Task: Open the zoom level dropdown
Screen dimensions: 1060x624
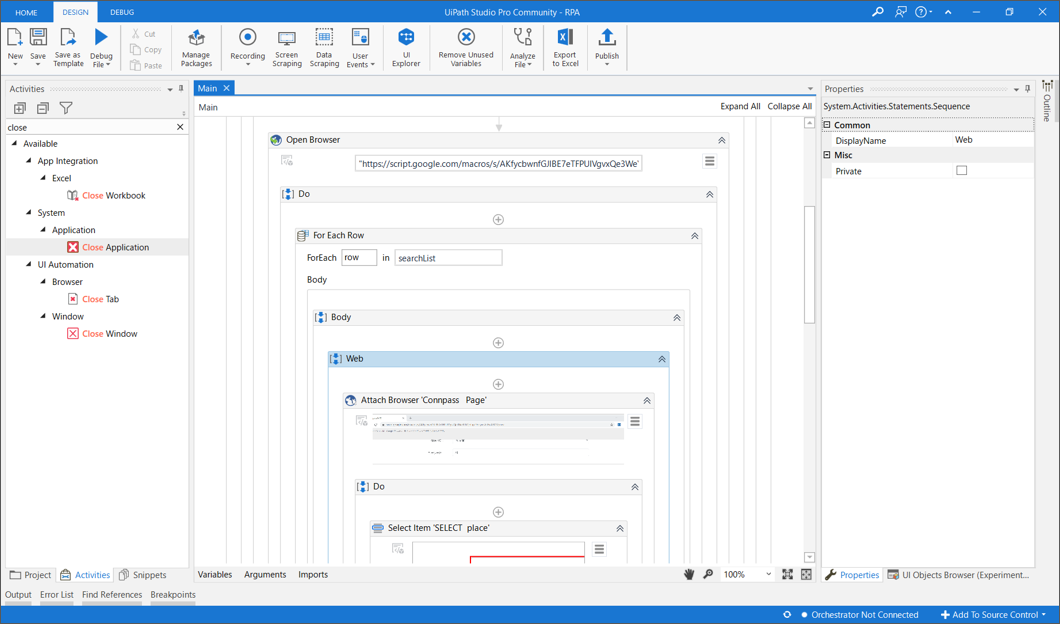Action: coord(768,575)
